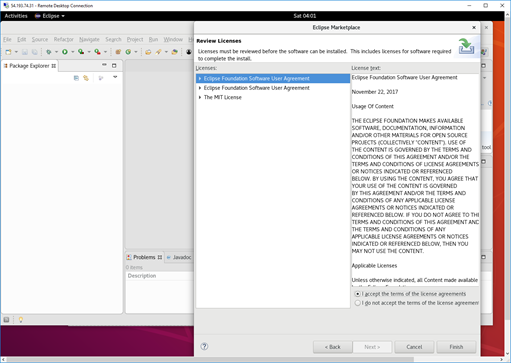This screenshot has width=511, height=363.
Task: Open the clock showing Sat 04:01
Action: coord(305,16)
